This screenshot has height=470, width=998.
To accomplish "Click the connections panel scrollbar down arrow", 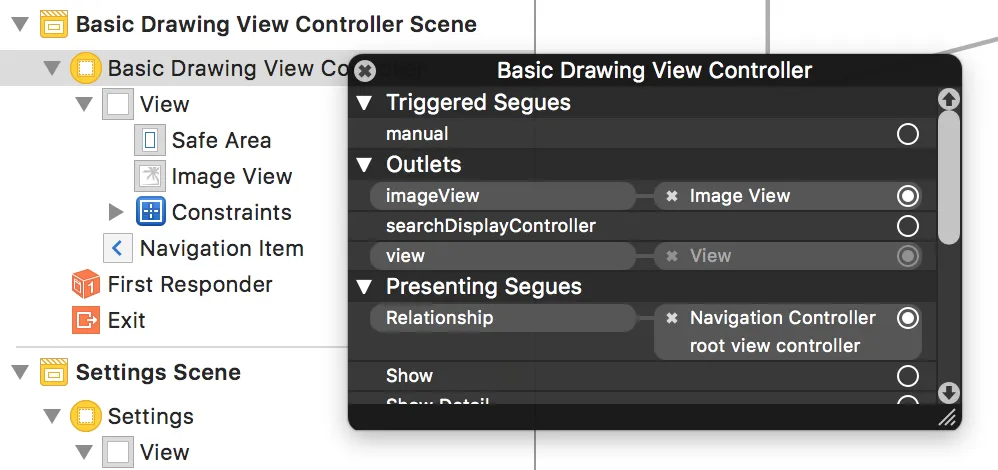I will pyautogui.click(x=949, y=393).
